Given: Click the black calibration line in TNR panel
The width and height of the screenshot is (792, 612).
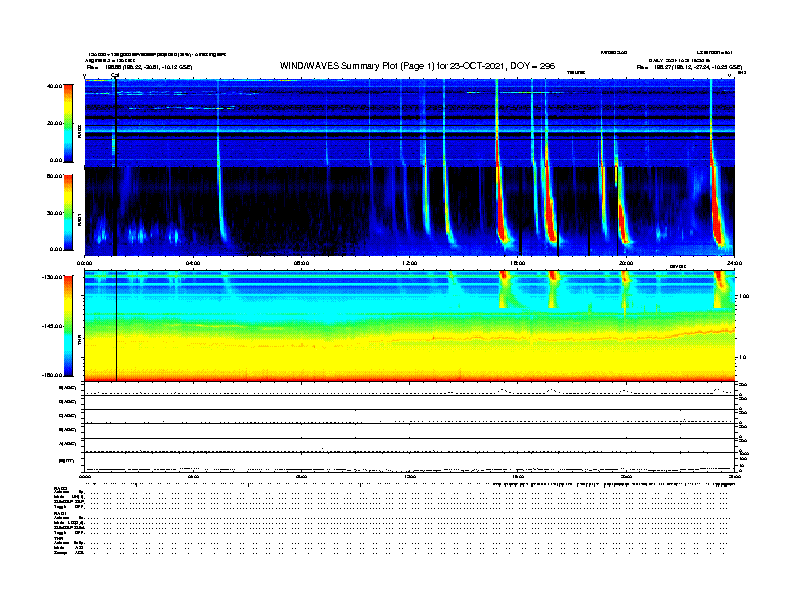Looking at the screenshot, I should (x=117, y=326).
